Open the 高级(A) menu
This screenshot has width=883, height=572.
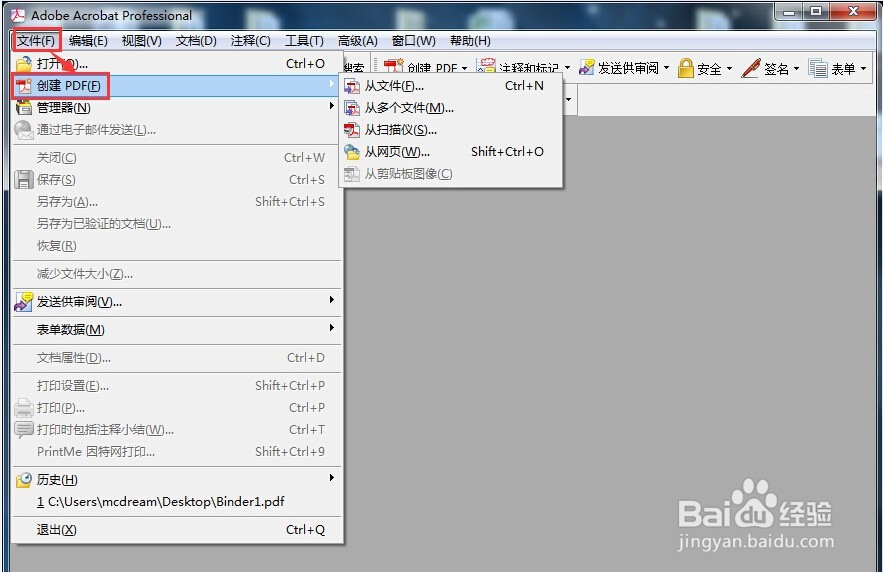[x=358, y=41]
